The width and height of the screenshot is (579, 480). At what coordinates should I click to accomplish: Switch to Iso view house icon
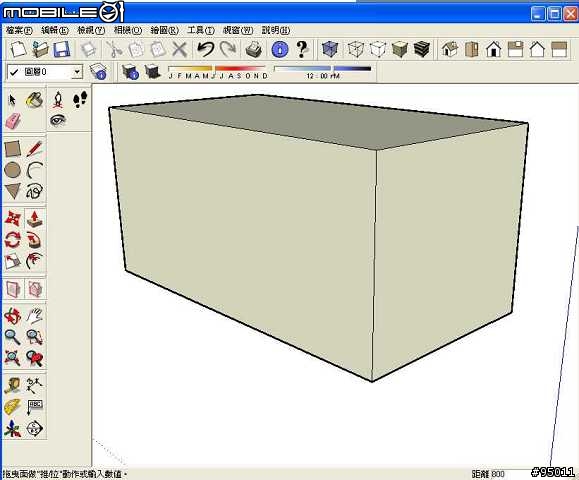(x=449, y=49)
